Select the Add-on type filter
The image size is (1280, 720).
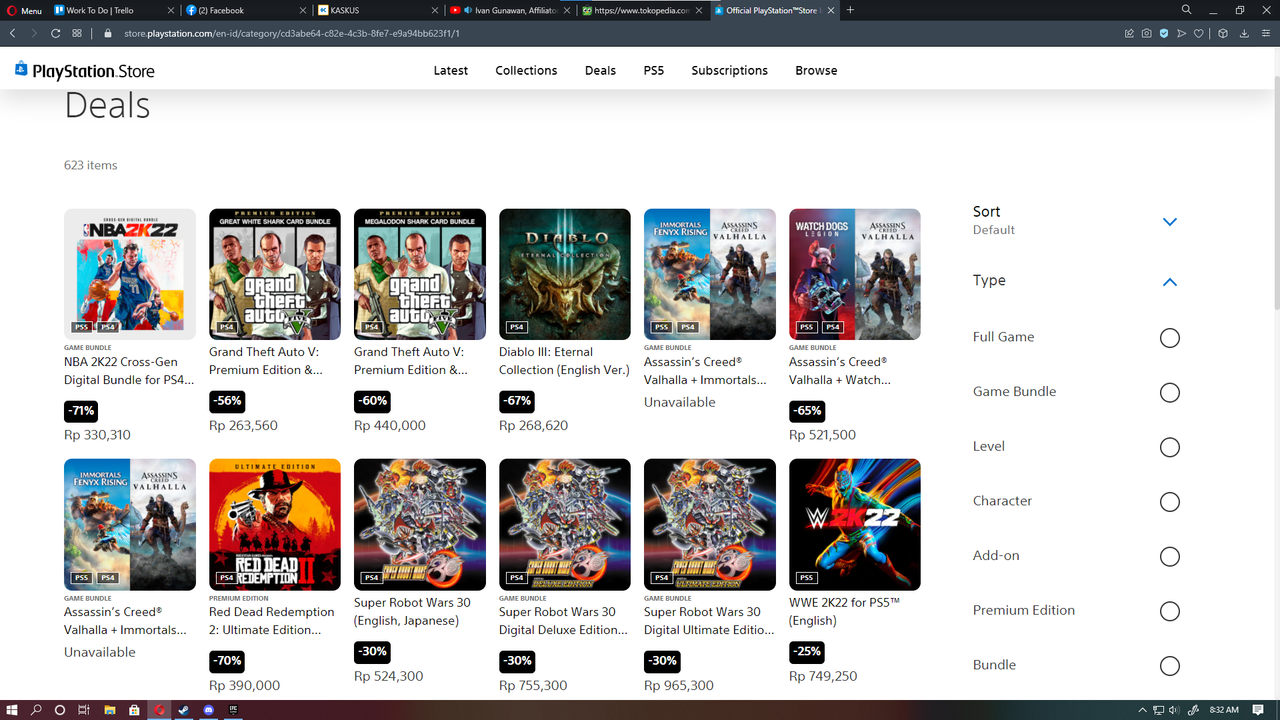(x=1170, y=557)
